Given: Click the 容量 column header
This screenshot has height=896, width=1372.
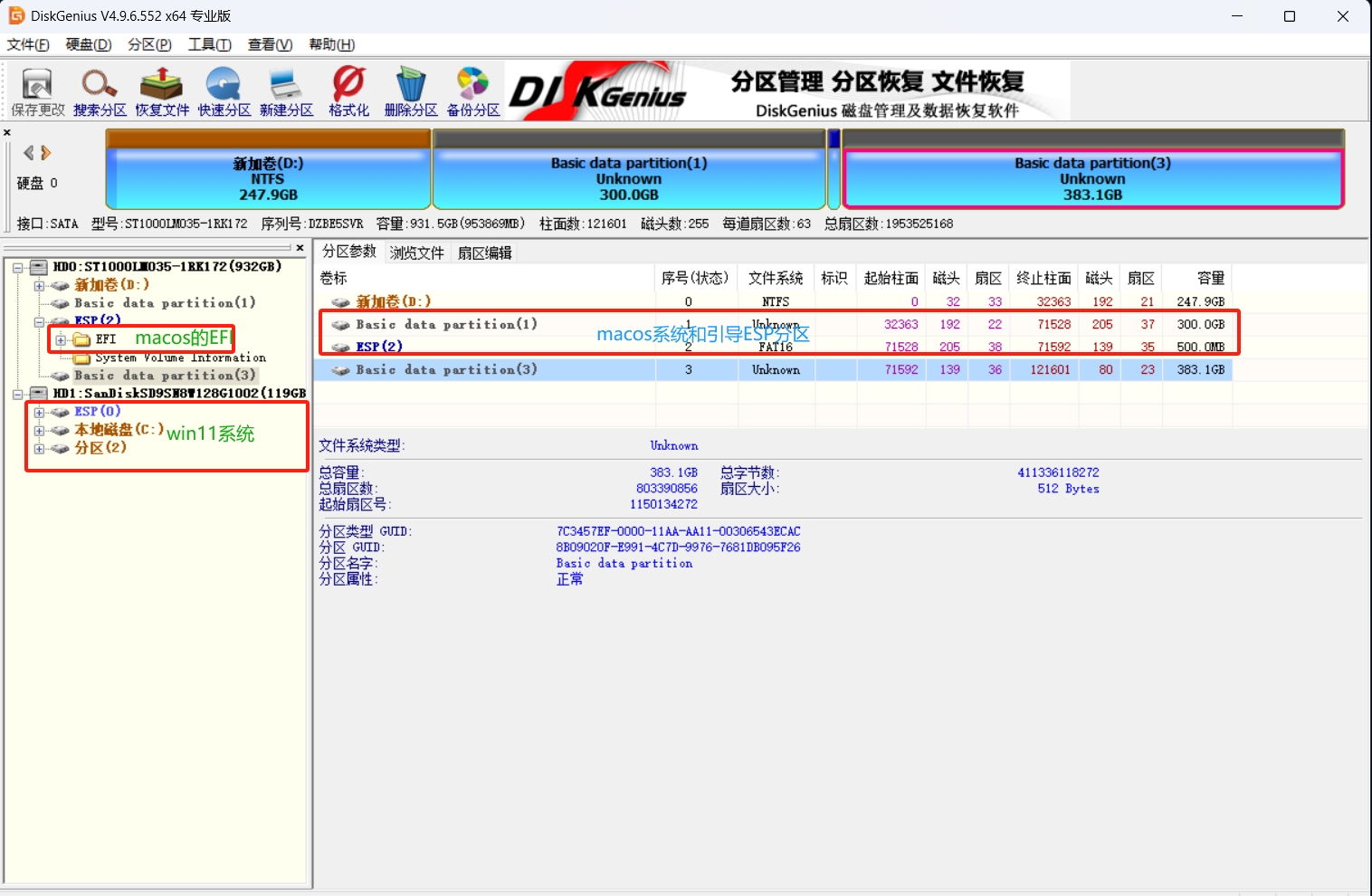Looking at the screenshot, I should tap(1197, 278).
